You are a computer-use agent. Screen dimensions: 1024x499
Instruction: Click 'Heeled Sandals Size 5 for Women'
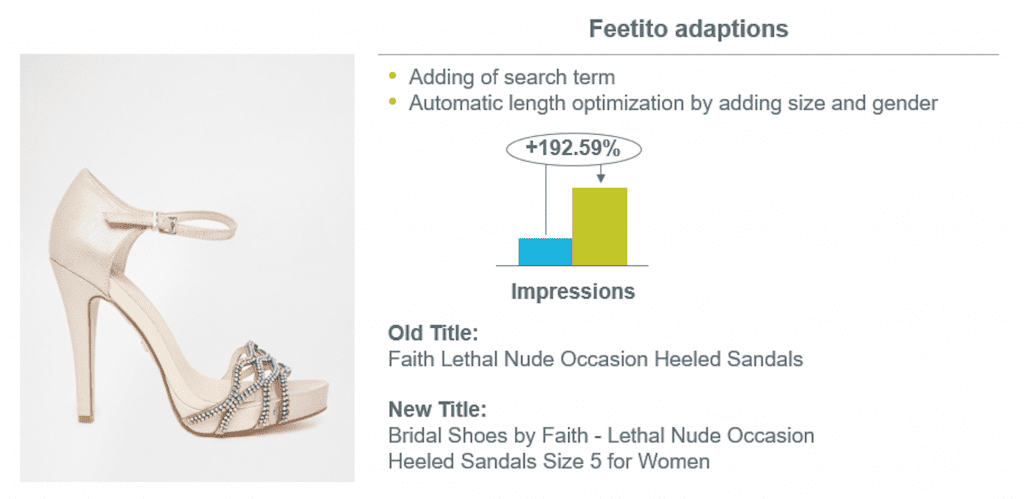549,461
